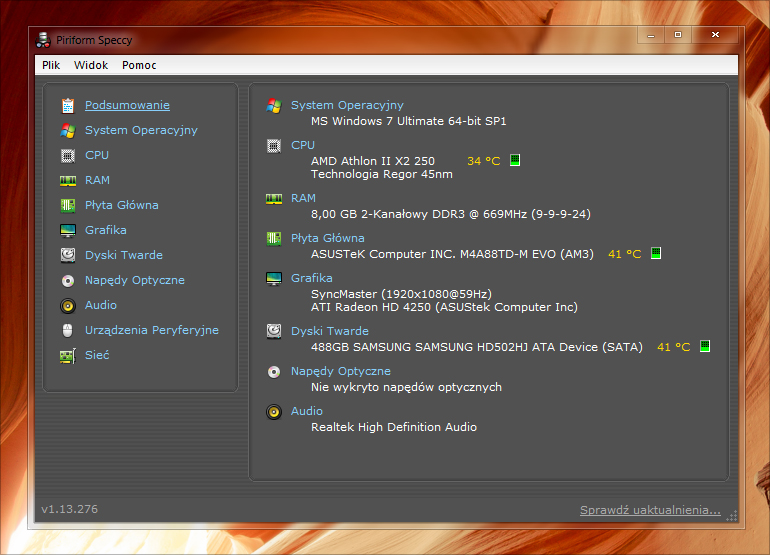
Task: Click Płyta Główna heading in summary panel
Action: tap(328, 238)
